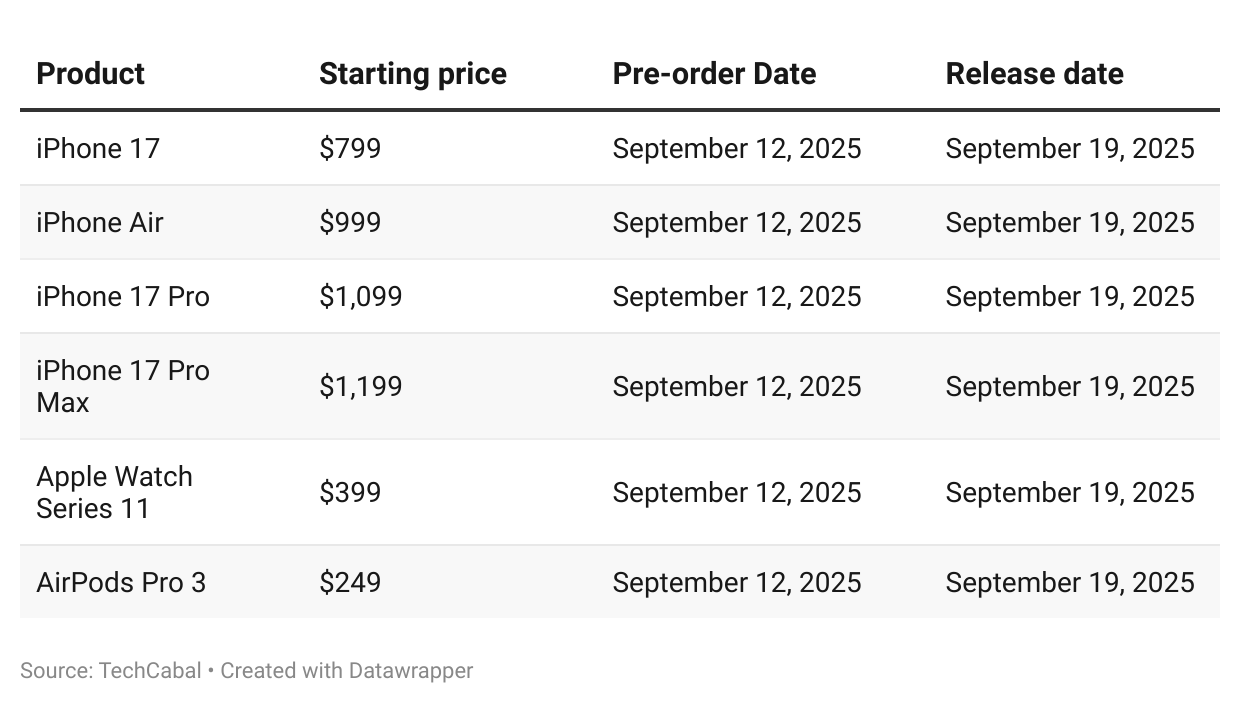Click the AirPods Pro 3 release date
The image size is (1240, 704).
pyautogui.click(x=1069, y=582)
